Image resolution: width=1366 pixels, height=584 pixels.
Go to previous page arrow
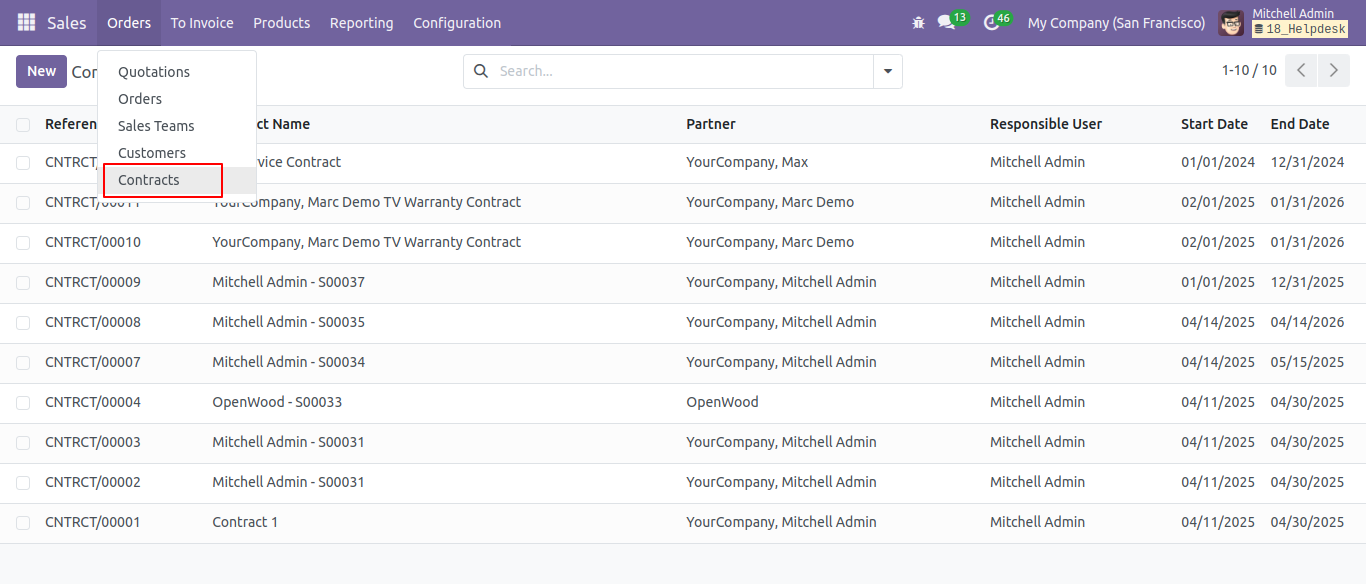pos(1301,71)
